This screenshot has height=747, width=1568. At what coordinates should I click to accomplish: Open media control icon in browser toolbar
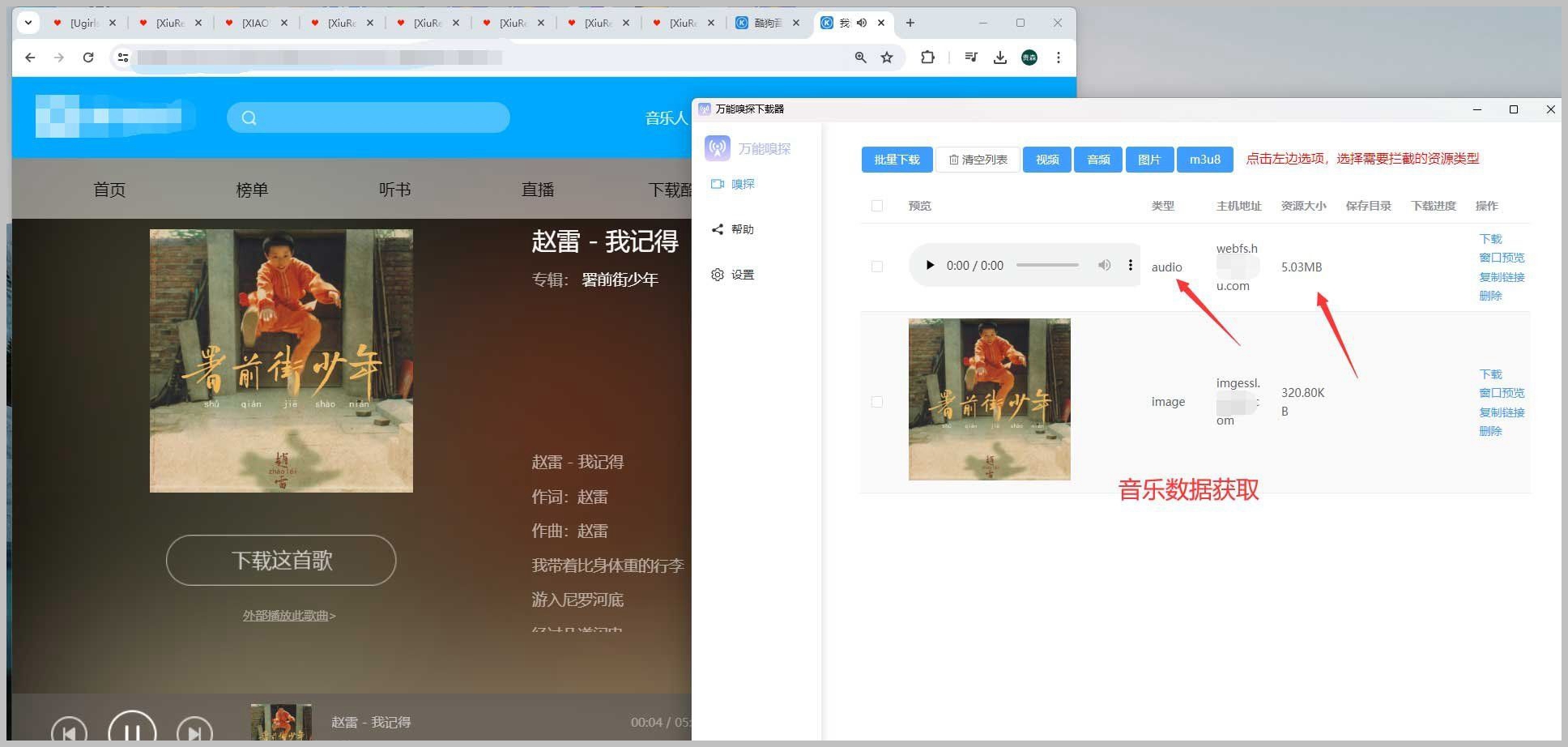click(x=971, y=58)
